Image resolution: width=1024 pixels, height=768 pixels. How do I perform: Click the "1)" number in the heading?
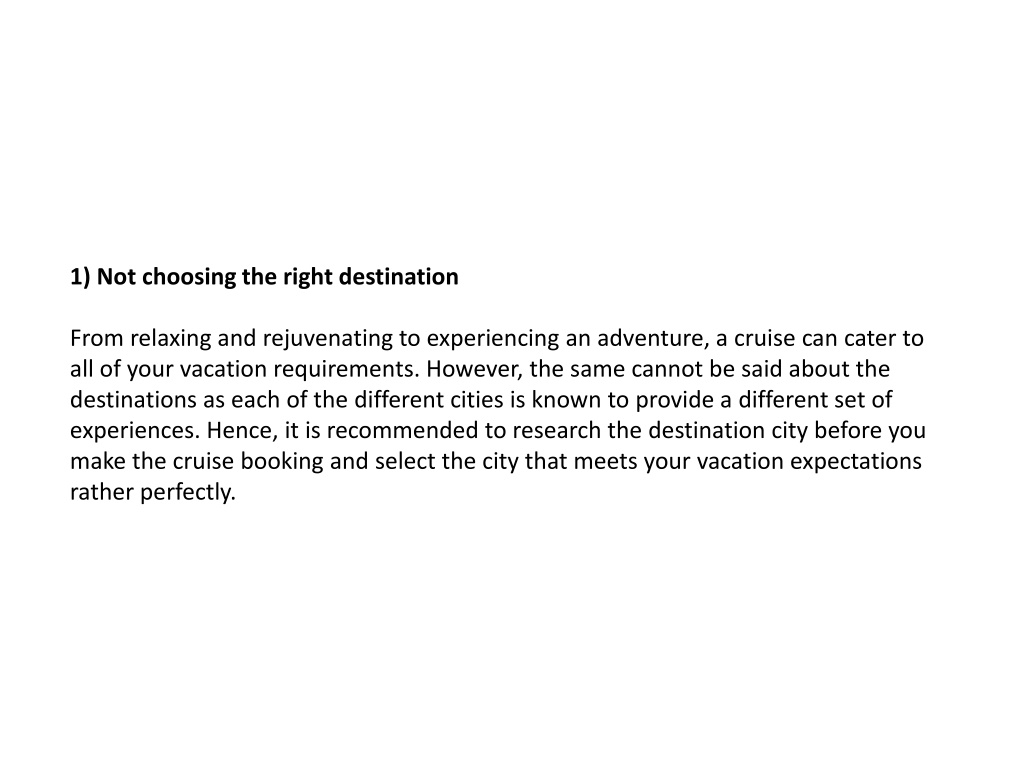tap(80, 277)
